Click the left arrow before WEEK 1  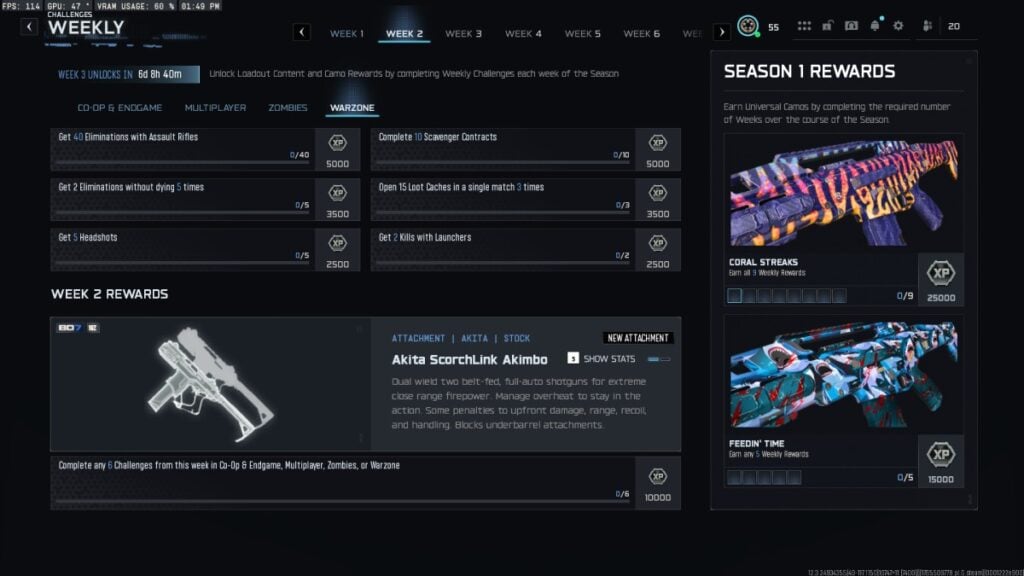point(301,32)
